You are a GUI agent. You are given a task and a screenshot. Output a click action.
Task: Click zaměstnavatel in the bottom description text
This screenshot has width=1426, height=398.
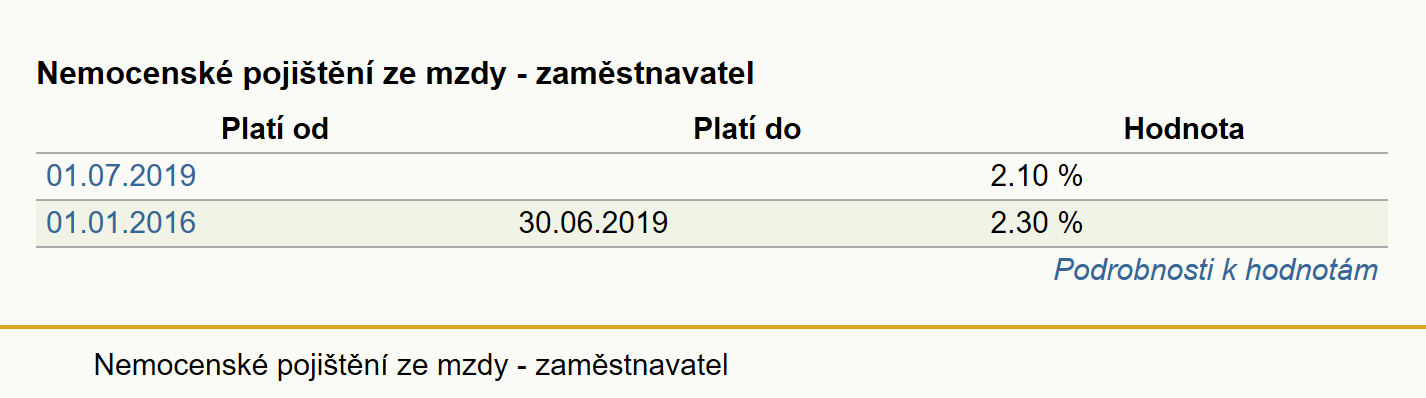click(x=632, y=365)
